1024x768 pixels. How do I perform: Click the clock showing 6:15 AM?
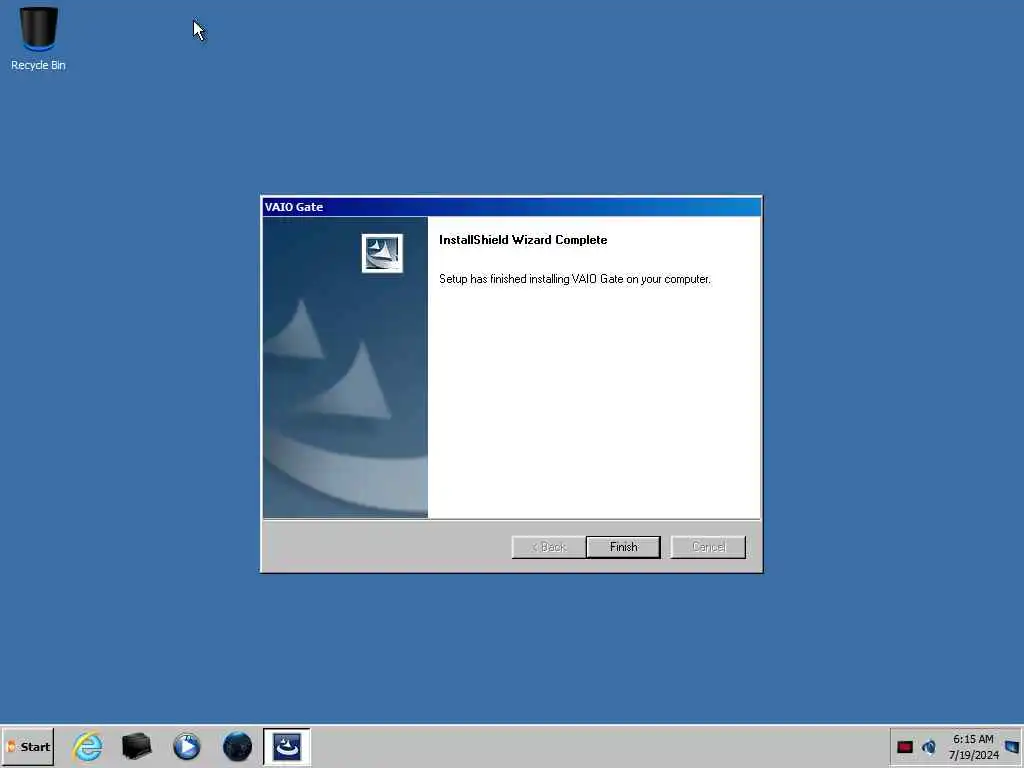[x=973, y=739]
